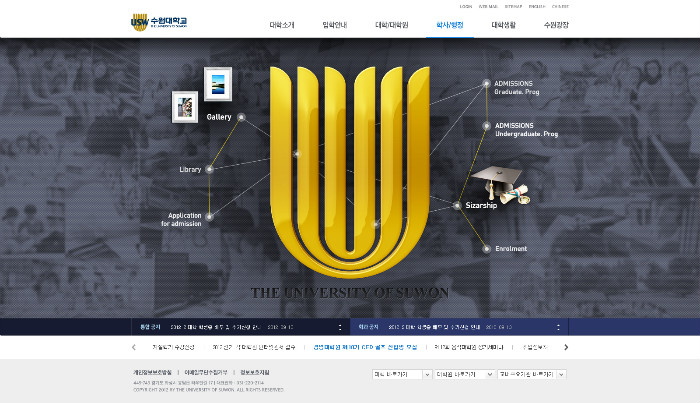Open the 개인정보보호방침 footer link
Screen dimensions: 700x403
(152, 372)
